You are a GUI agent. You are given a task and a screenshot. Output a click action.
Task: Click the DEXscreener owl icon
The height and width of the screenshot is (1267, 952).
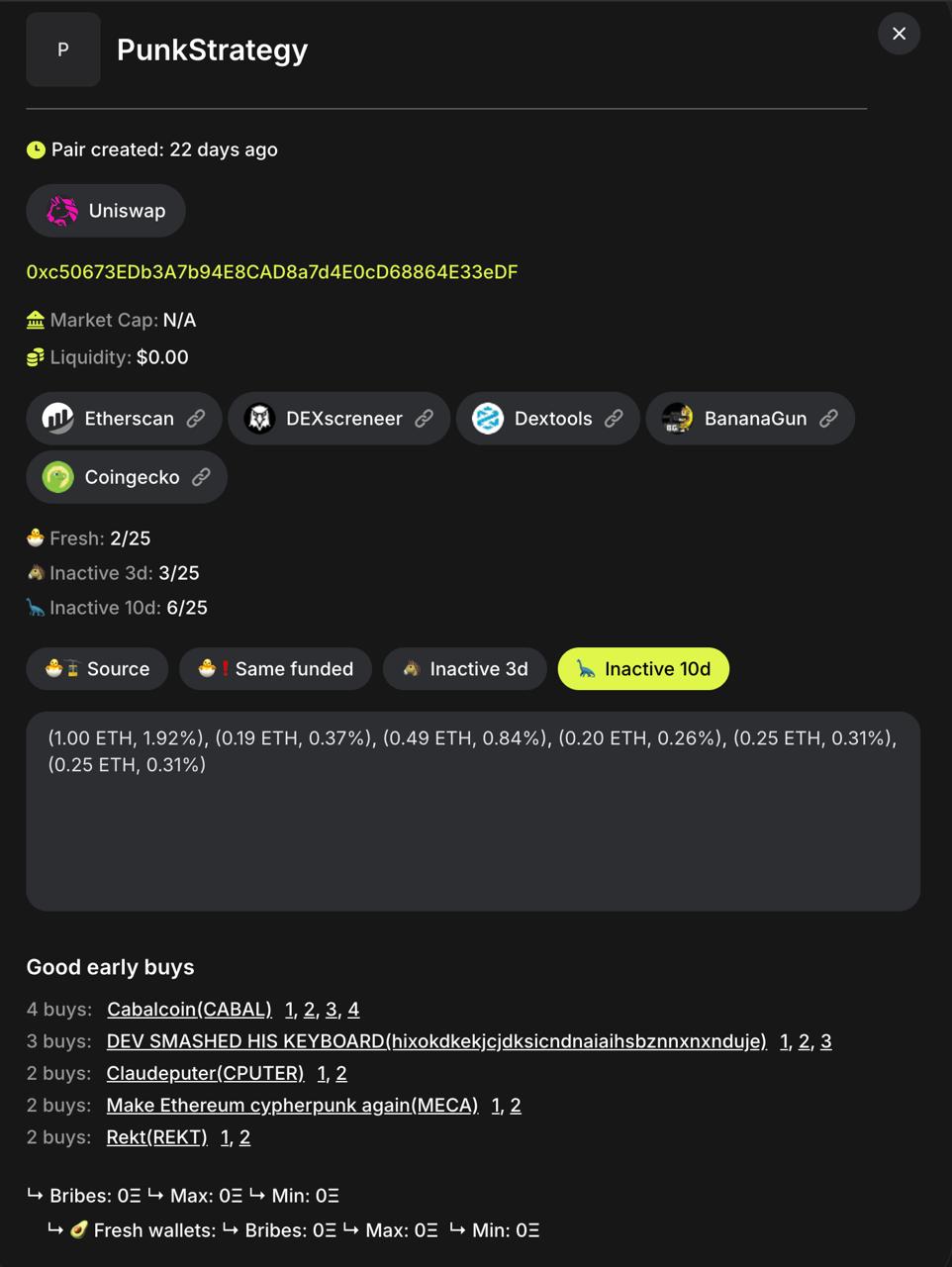tap(259, 419)
